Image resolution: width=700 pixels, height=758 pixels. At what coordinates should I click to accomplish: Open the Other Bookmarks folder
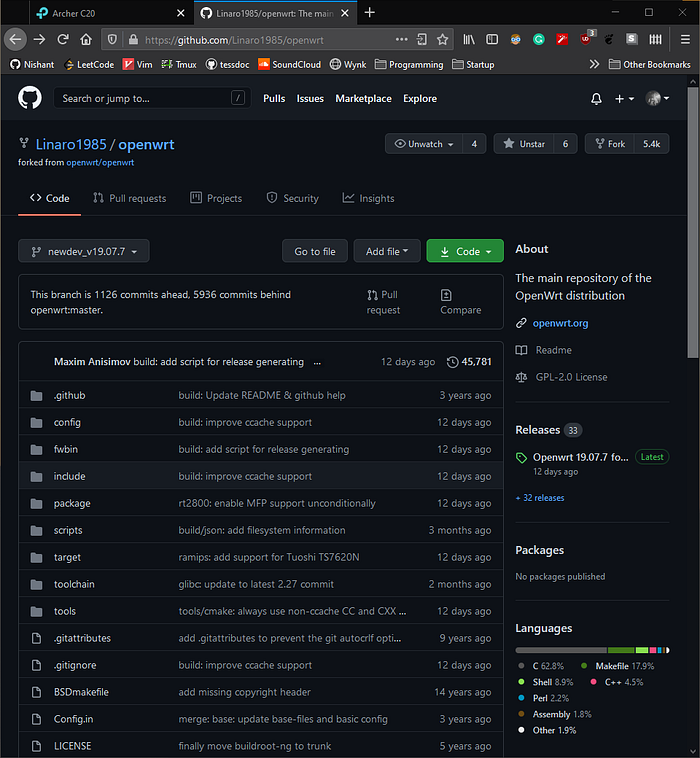coord(650,64)
